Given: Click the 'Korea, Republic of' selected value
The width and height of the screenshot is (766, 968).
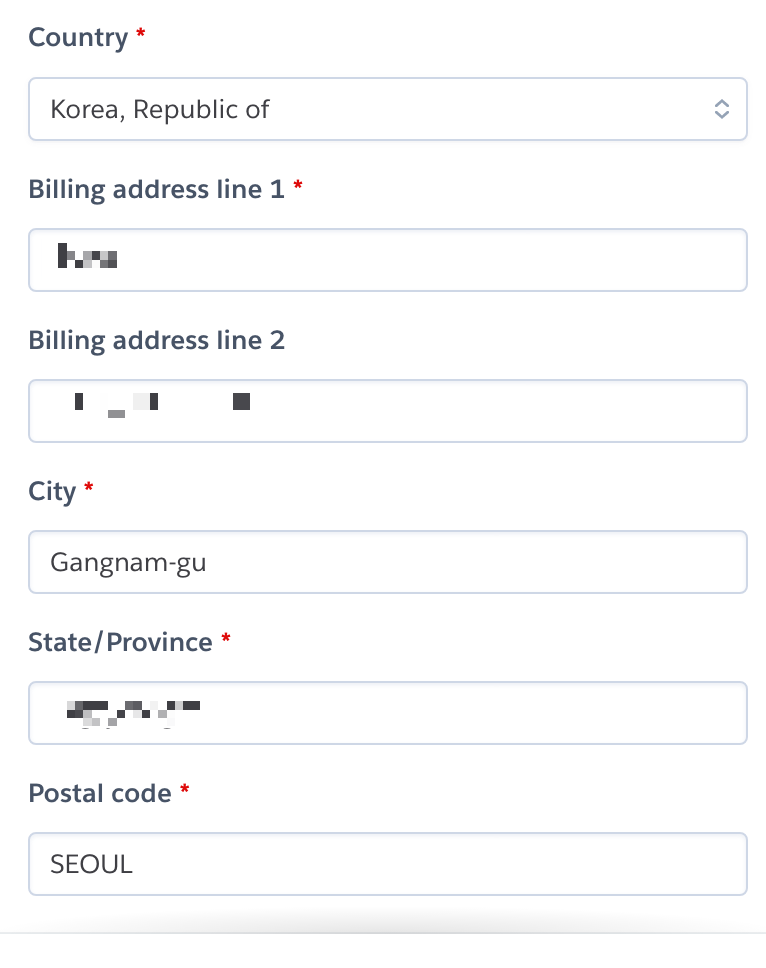Looking at the screenshot, I should point(160,109).
